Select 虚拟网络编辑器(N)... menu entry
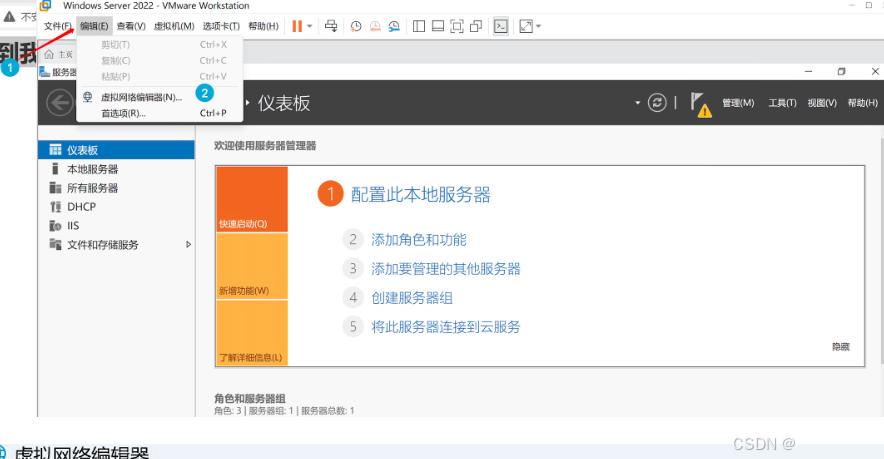The width and height of the screenshot is (884, 459). 160,97
